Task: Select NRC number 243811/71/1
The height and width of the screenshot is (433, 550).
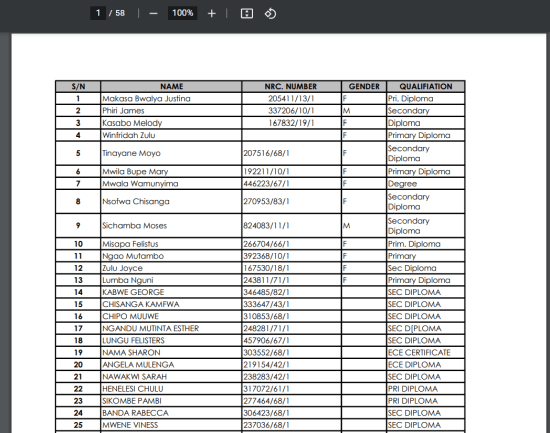Action: [x=266, y=280]
